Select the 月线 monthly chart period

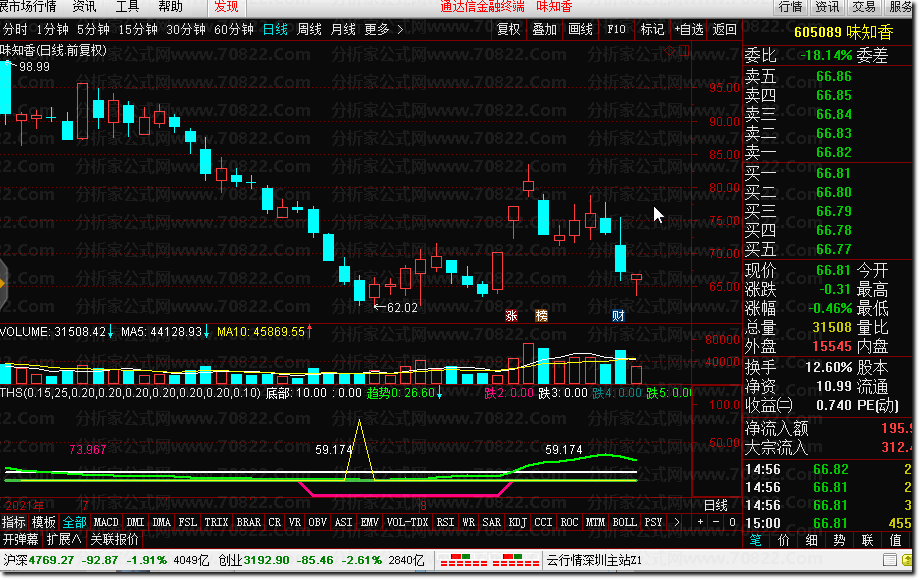pyautogui.click(x=343, y=29)
